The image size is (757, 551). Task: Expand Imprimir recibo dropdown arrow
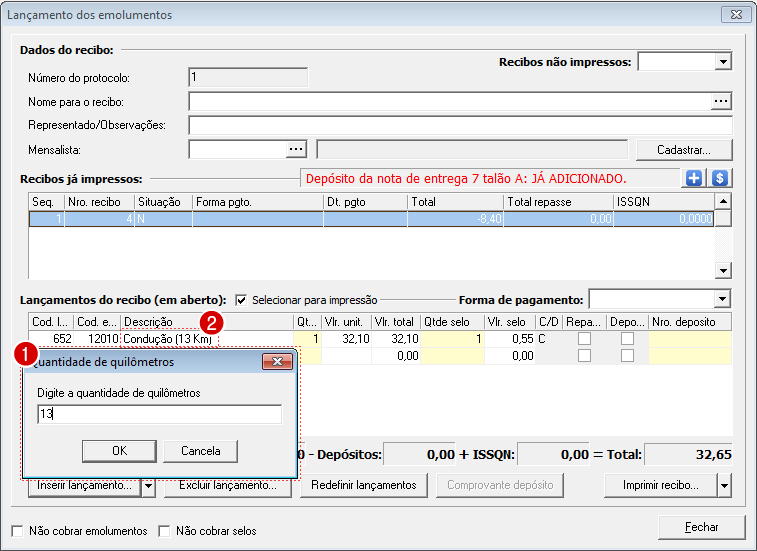click(724, 486)
